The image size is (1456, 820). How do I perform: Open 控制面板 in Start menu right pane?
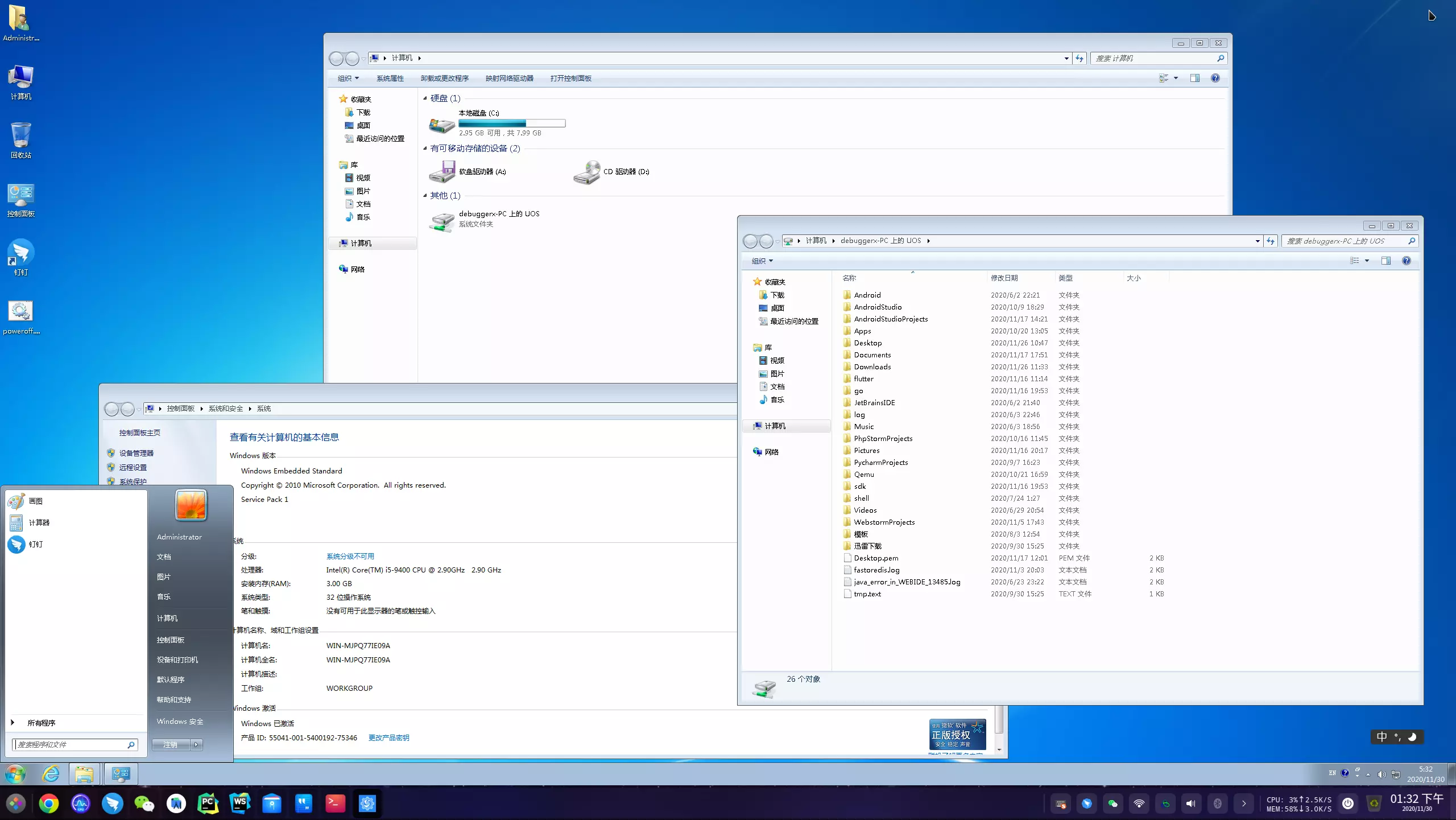tap(171, 640)
